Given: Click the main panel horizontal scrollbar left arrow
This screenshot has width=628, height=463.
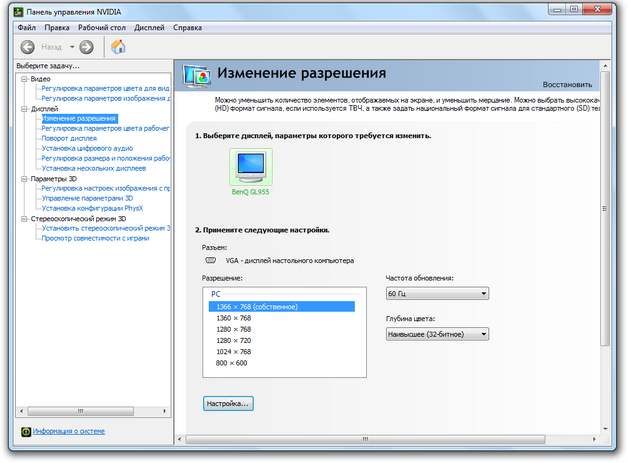Looking at the screenshot, I should (179, 439).
